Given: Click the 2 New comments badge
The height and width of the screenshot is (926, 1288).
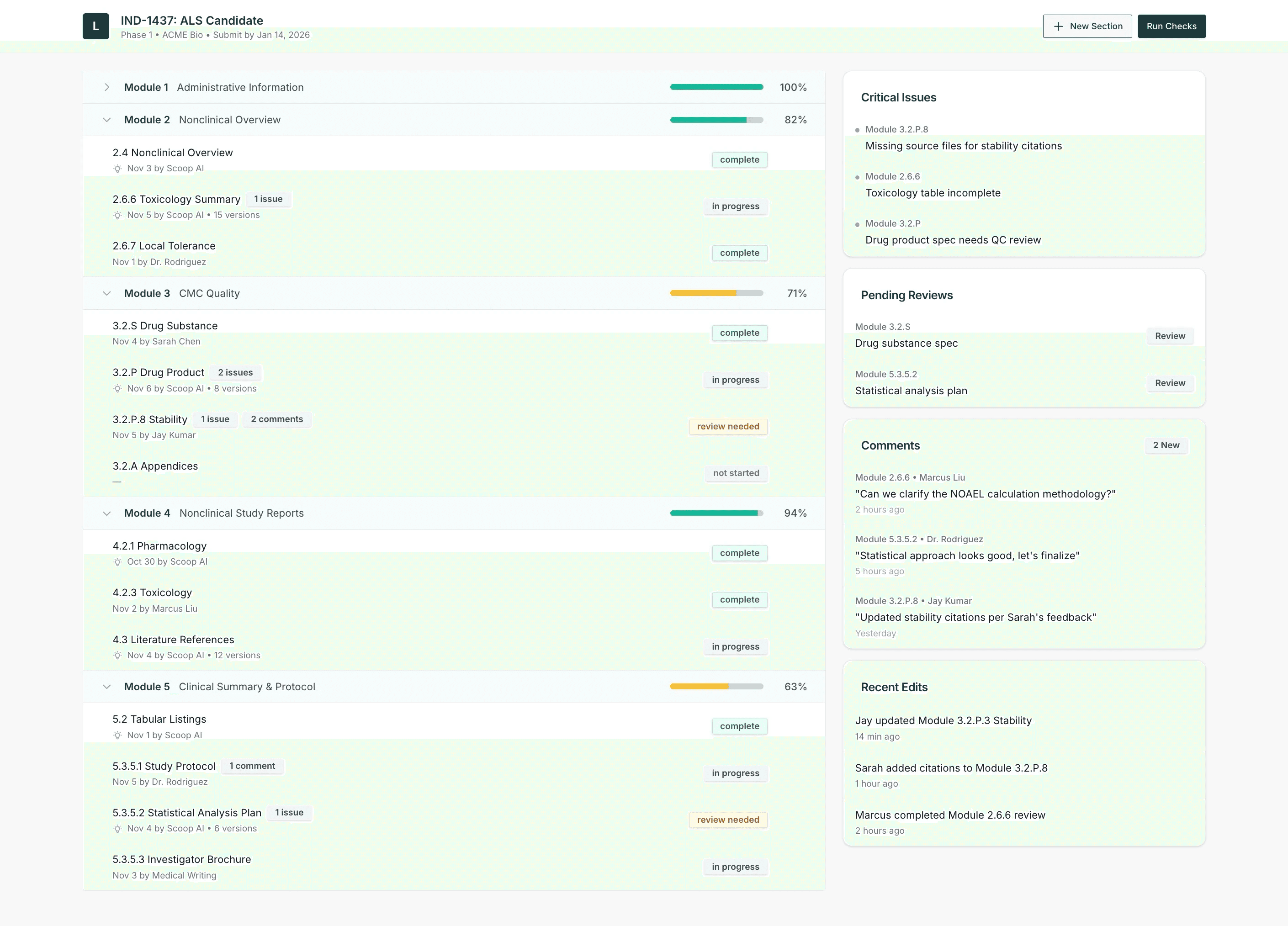Looking at the screenshot, I should coord(1166,446).
